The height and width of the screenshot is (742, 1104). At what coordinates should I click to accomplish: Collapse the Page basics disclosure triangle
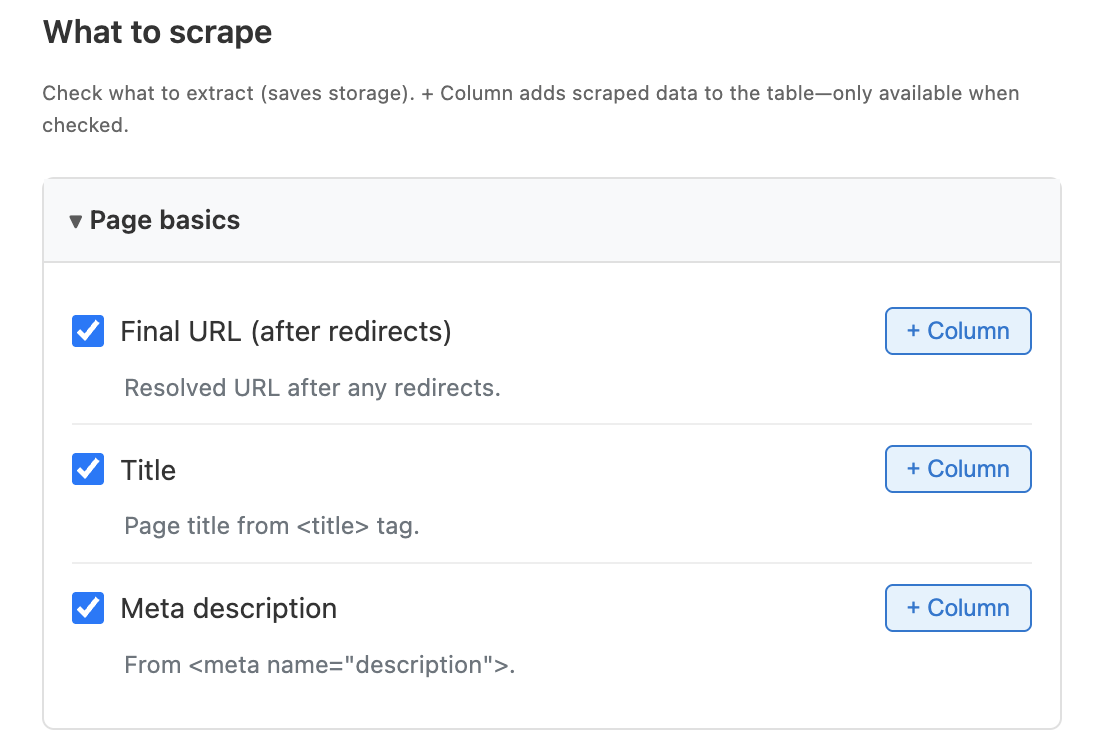tap(75, 221)
